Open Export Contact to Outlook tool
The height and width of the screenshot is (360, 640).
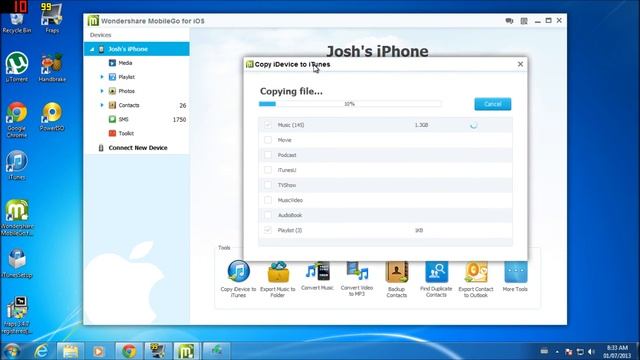point(476,272)
